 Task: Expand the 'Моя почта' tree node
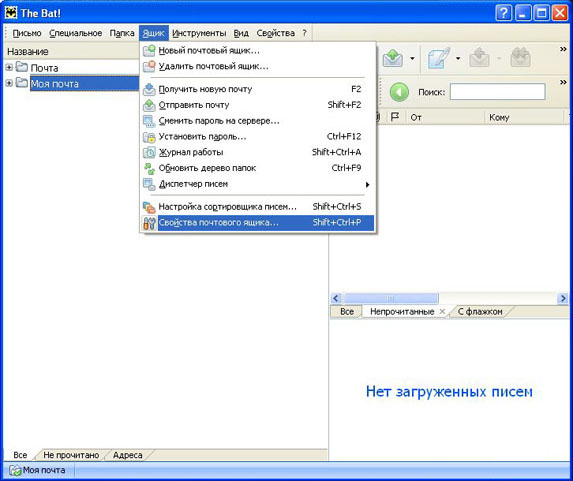(x=9, y=83)
